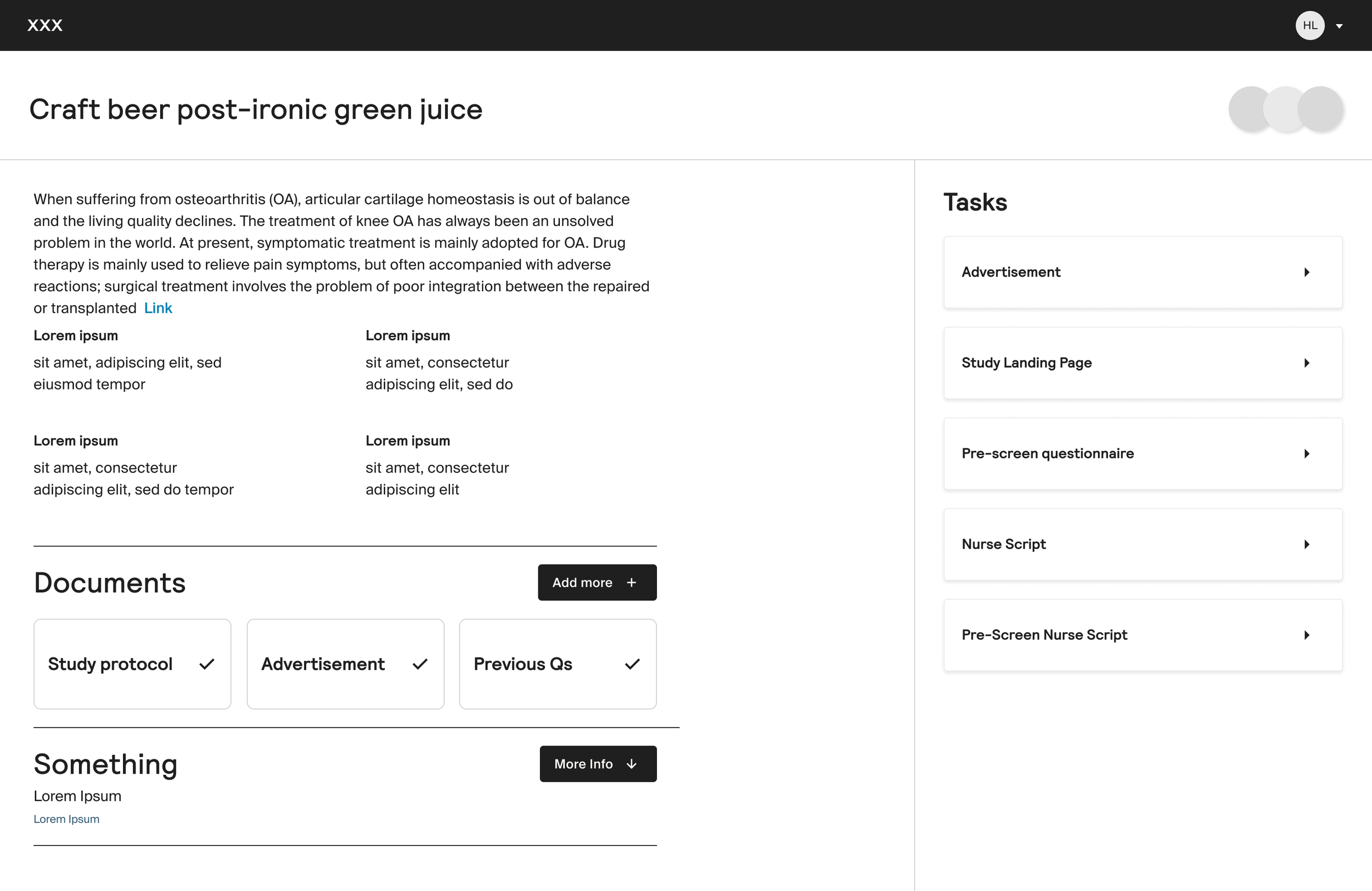Viewport: 1372px width, 891px height.
Task: Expand the Study Landing Page task arrow
Action: (1306, 363)
